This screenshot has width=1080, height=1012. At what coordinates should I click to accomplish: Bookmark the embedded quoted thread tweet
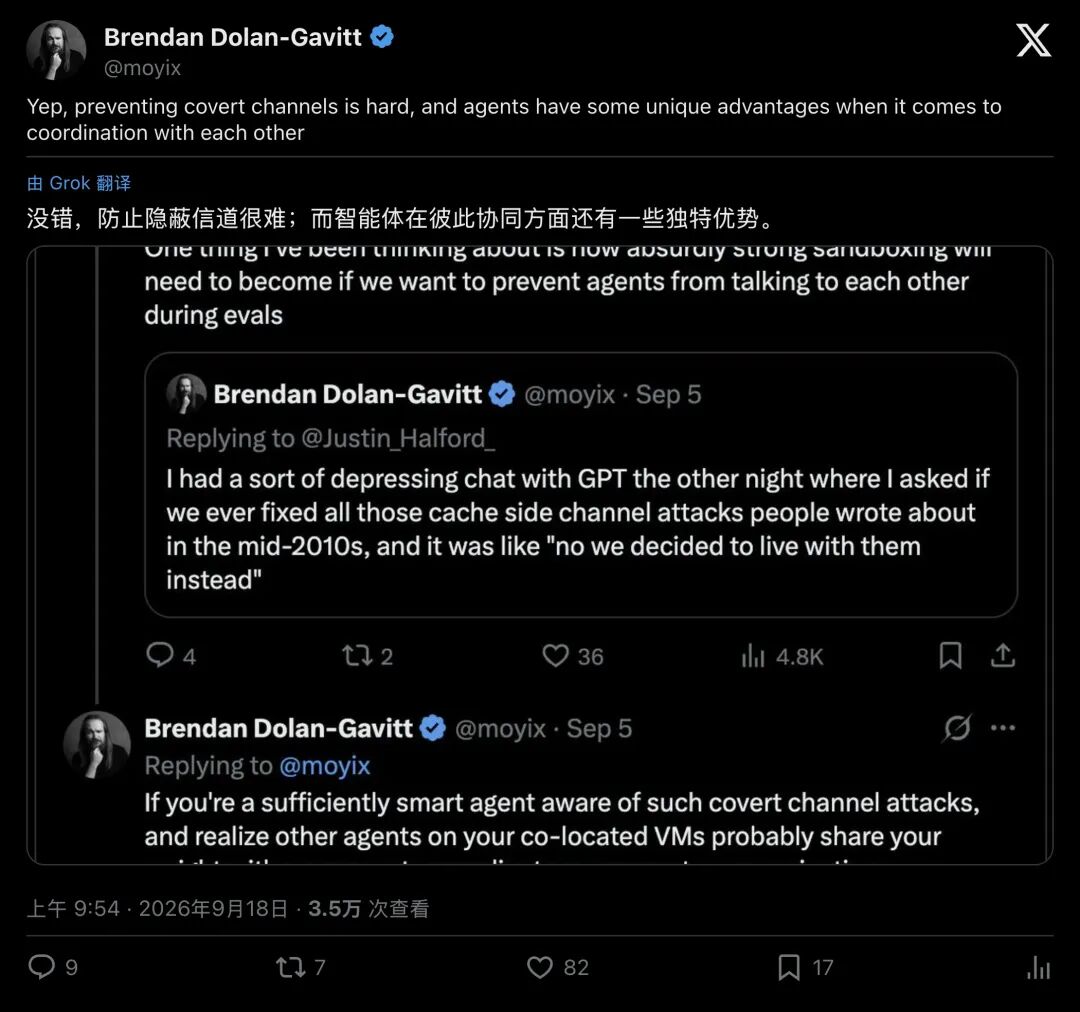(951, 655)
